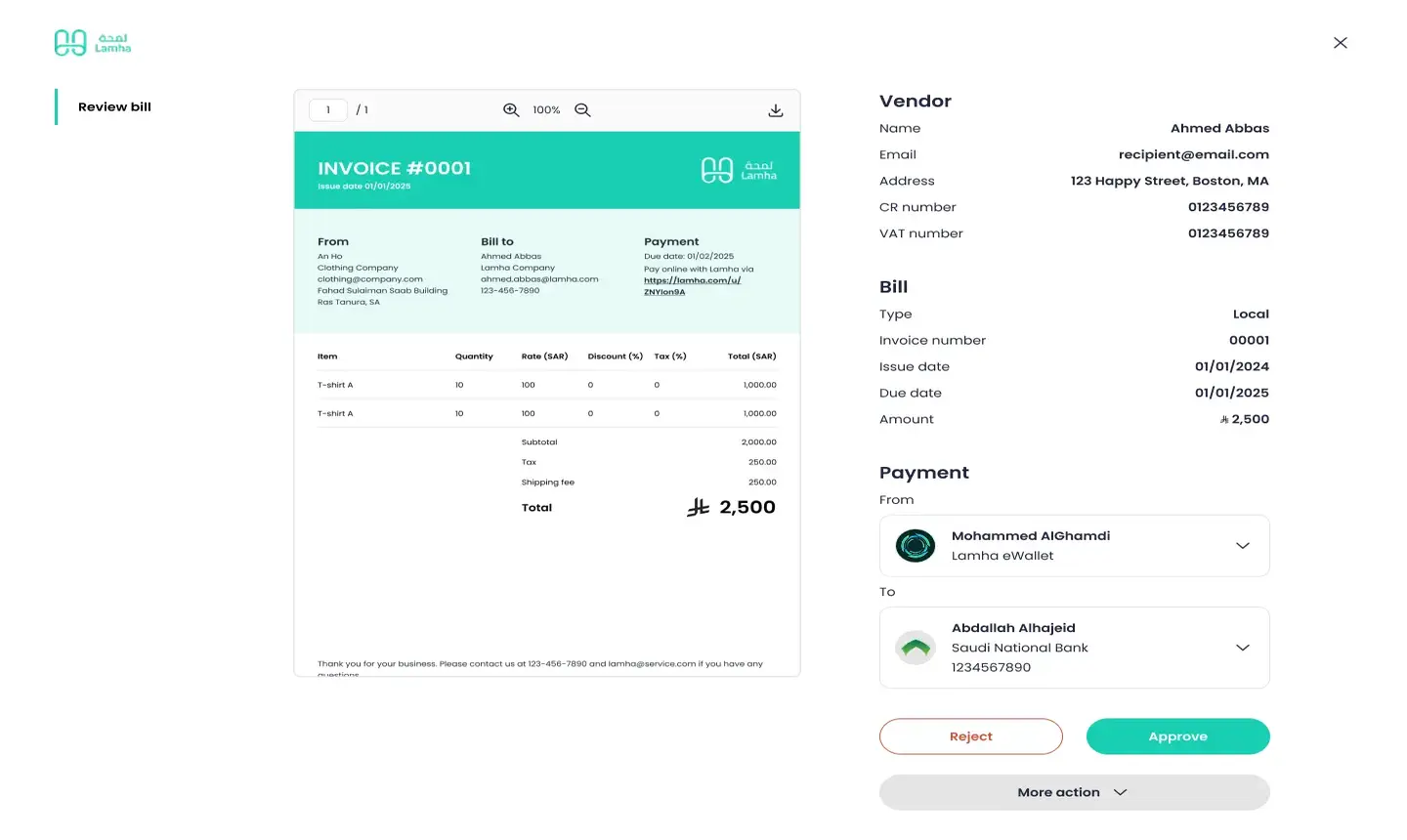Click the bill Due date value 01/01/2025

click(1232, 393)
